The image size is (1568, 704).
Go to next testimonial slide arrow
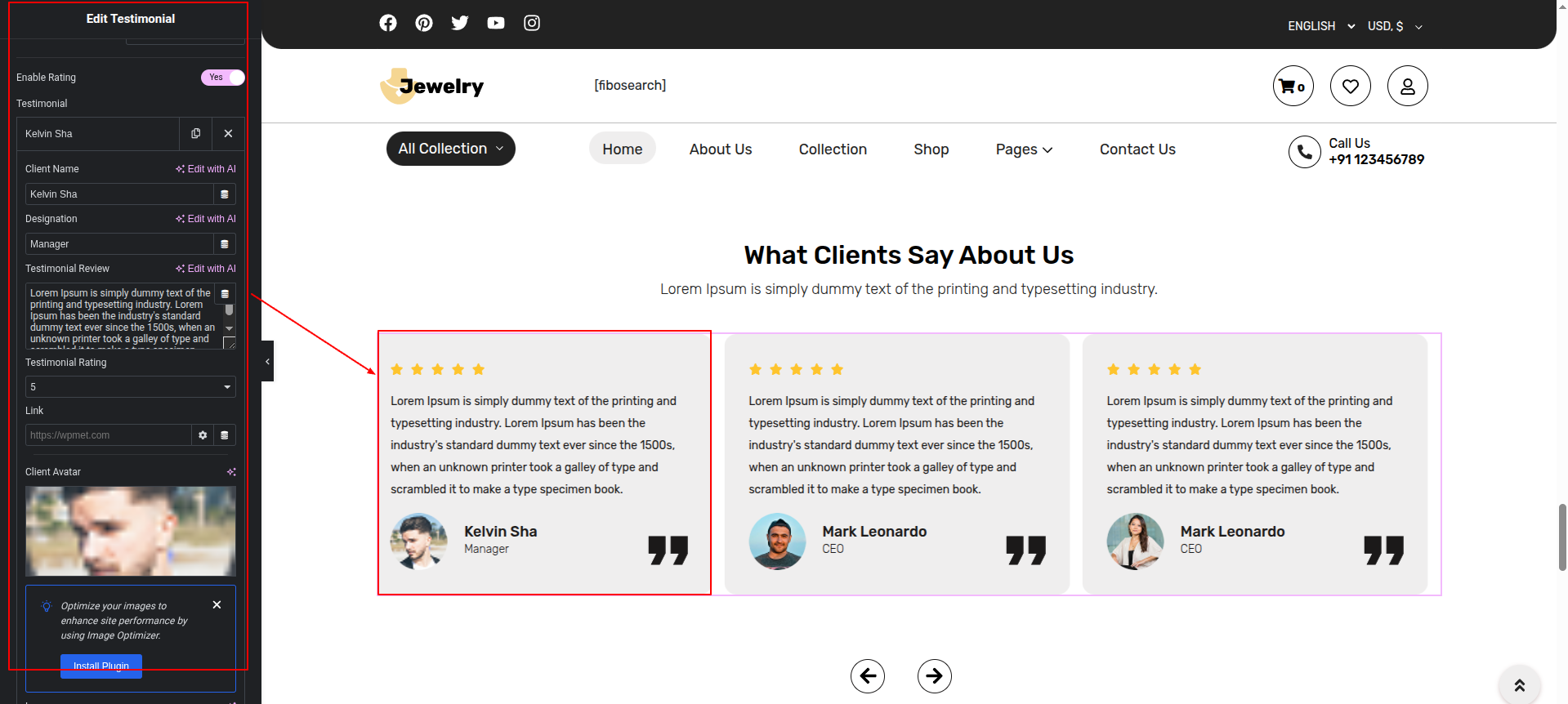coord(934,676)
